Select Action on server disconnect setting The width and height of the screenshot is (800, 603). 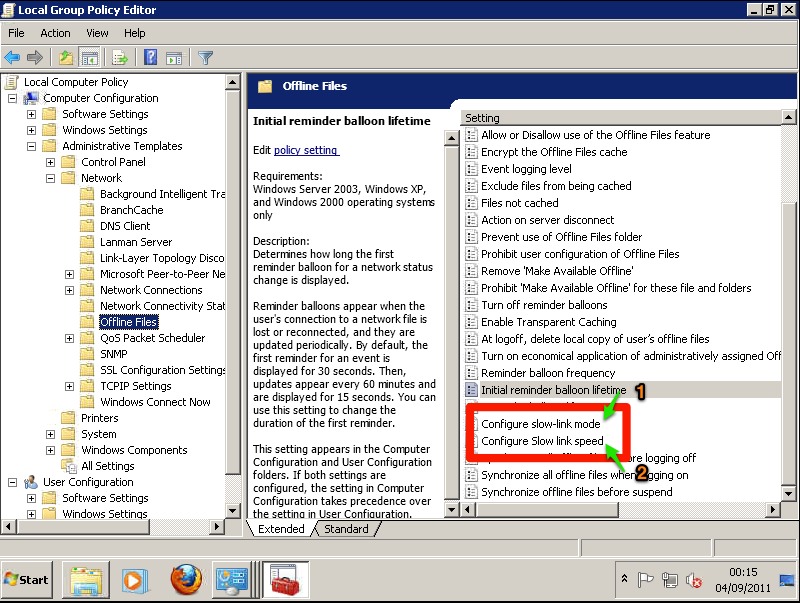tap(547, 220)
